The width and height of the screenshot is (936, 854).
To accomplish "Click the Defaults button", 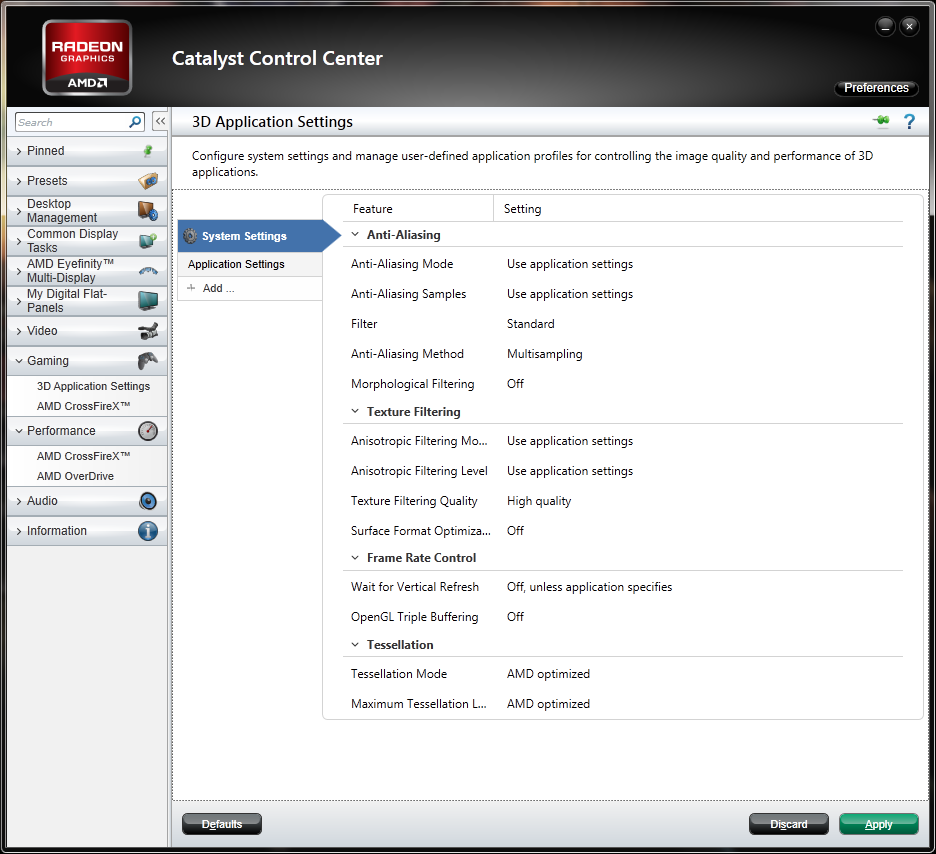I will click(221, 824).
